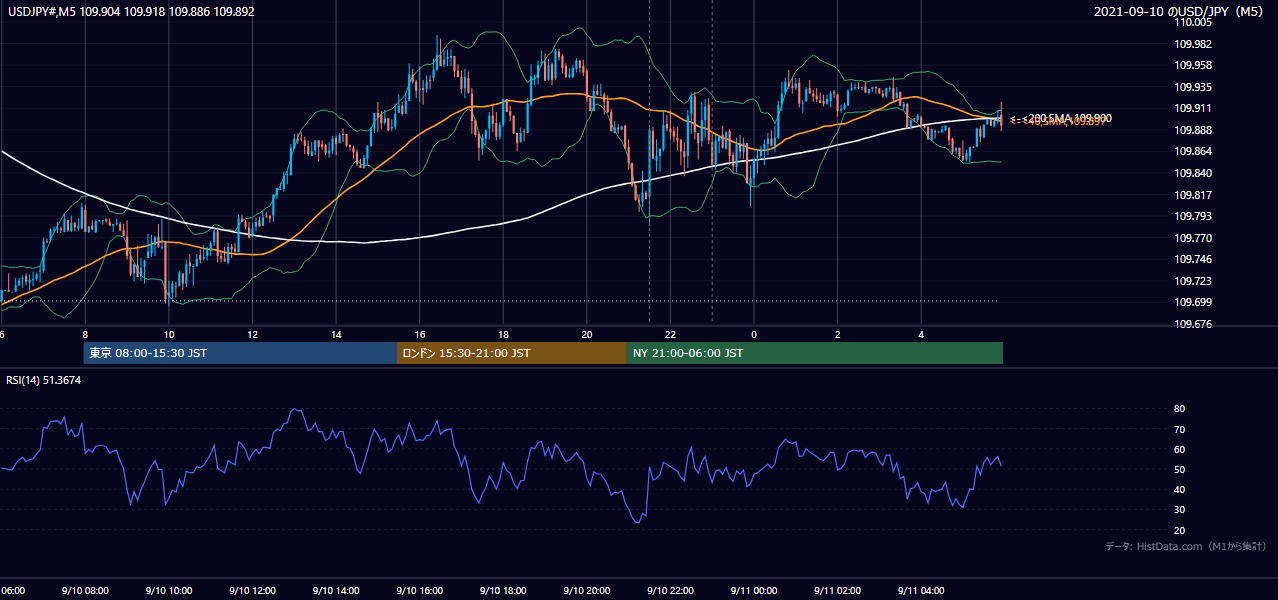Click the 9/10 10:00 bottom time label
Screen dimensions: 1278x600
point(168,591)
